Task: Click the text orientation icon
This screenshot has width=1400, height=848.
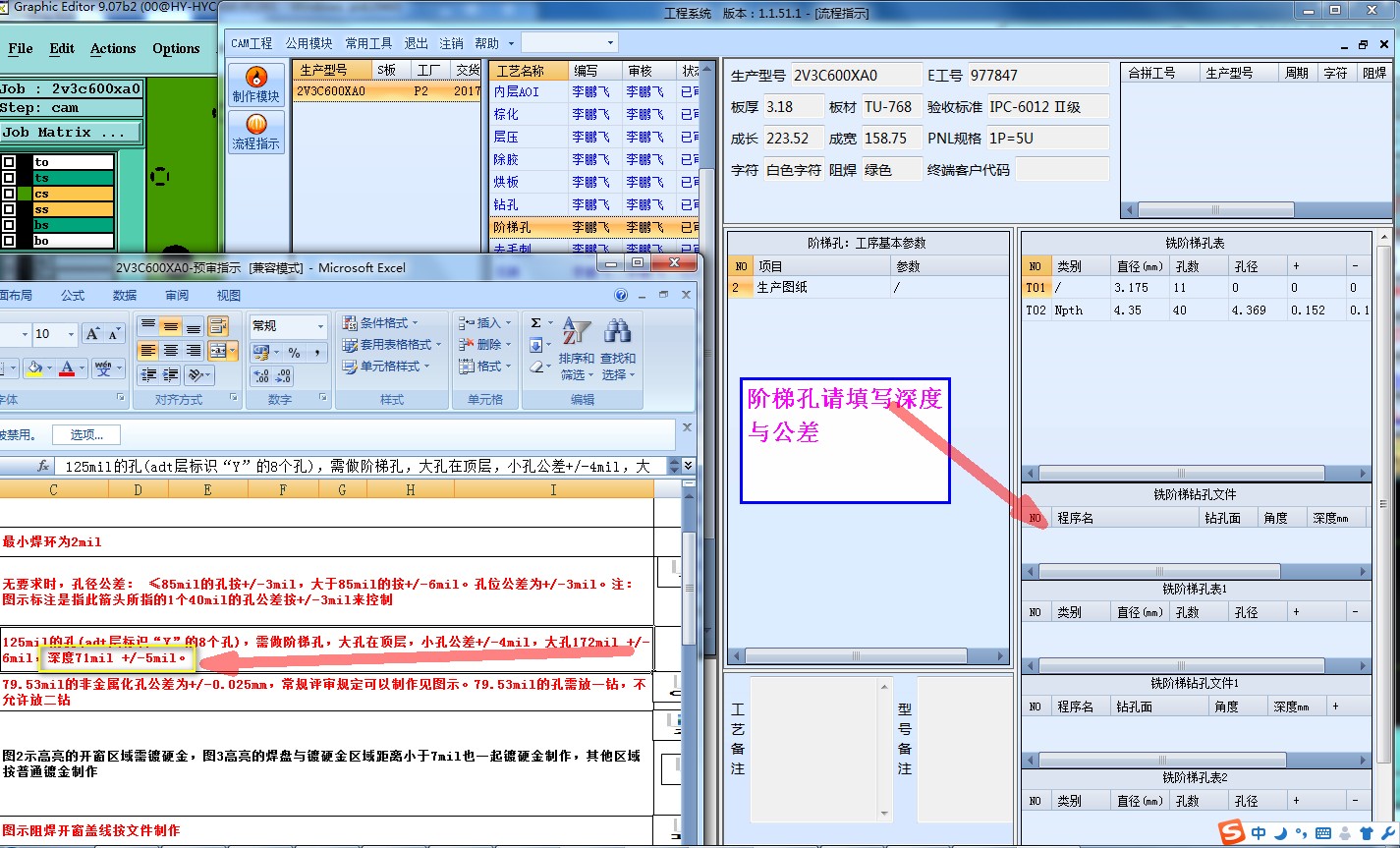Action: pos(197,375)
